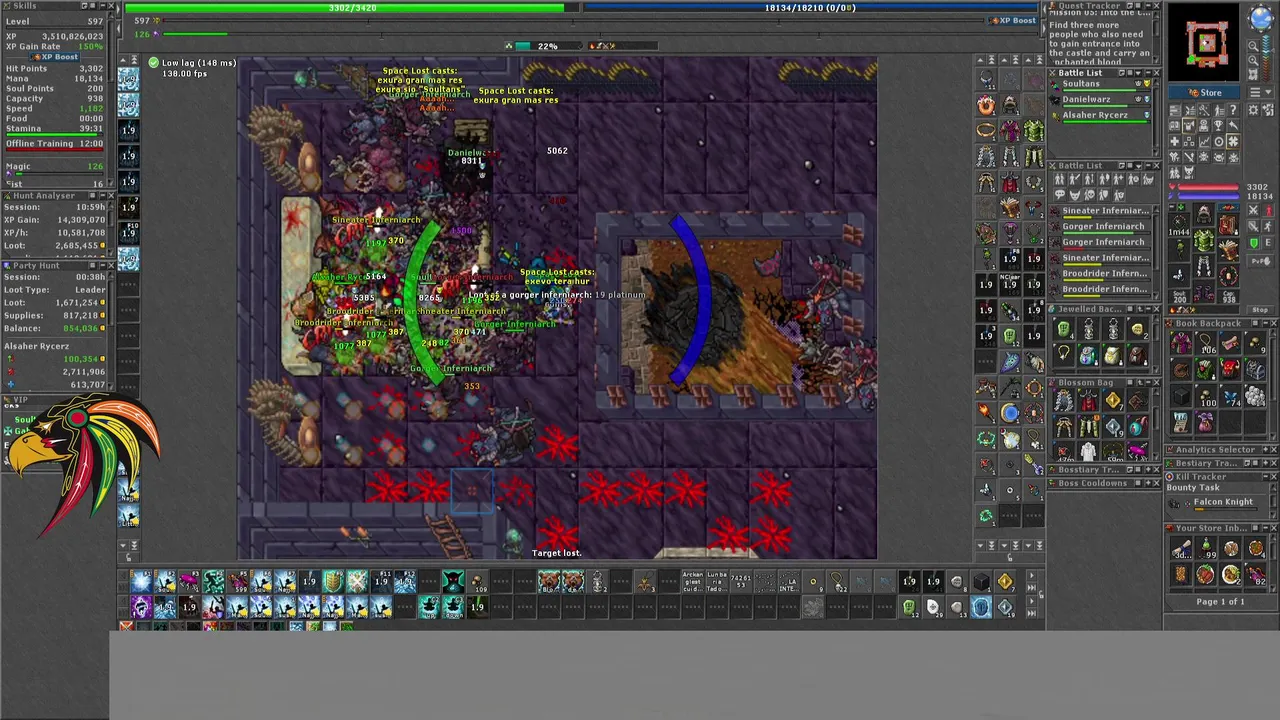Click the XP Boost button in Skills panel
Image resolution: width=1280 pixels, height=720 pixels.
pos(55,57)
